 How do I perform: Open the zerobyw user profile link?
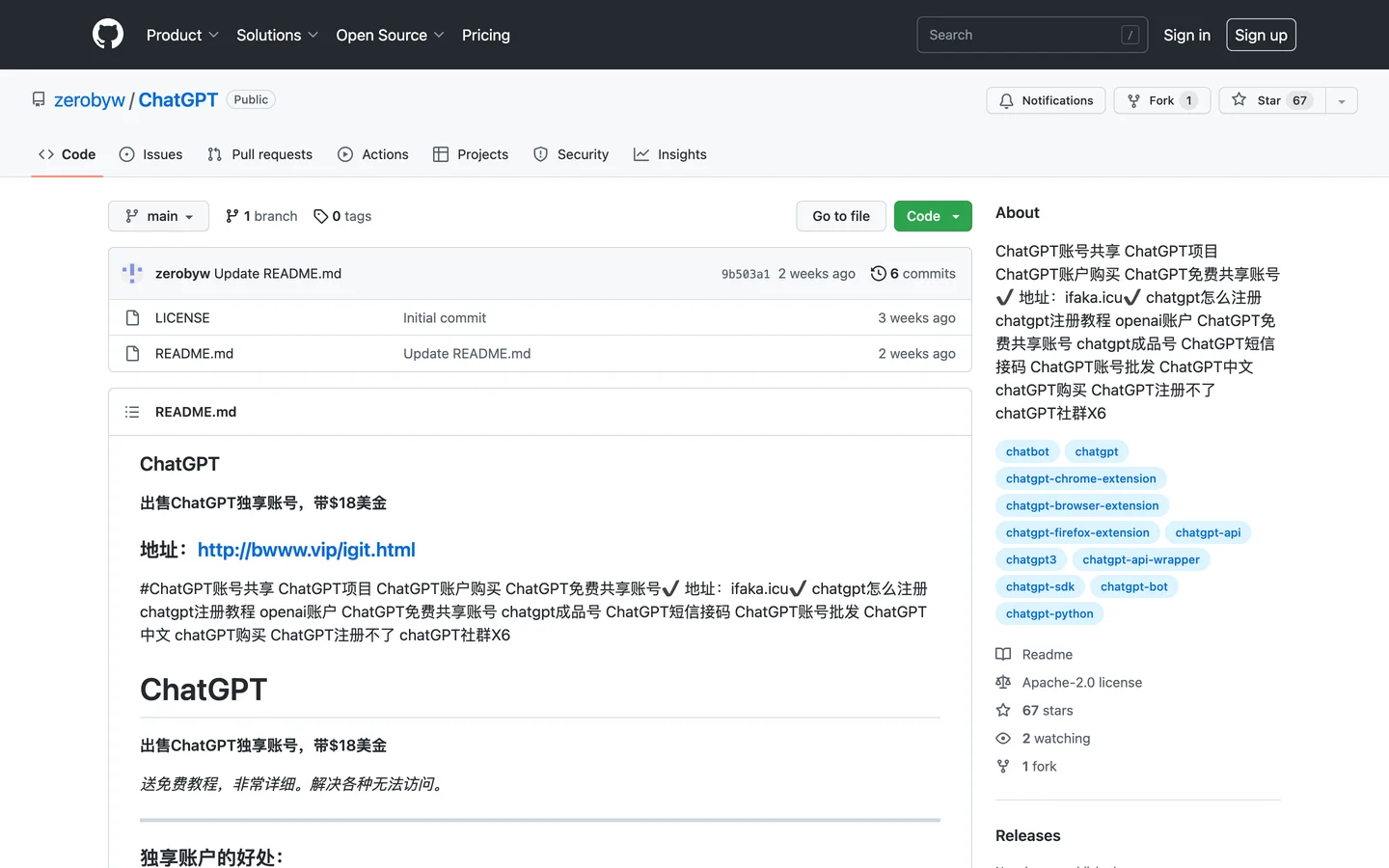[x=90, y=99]
